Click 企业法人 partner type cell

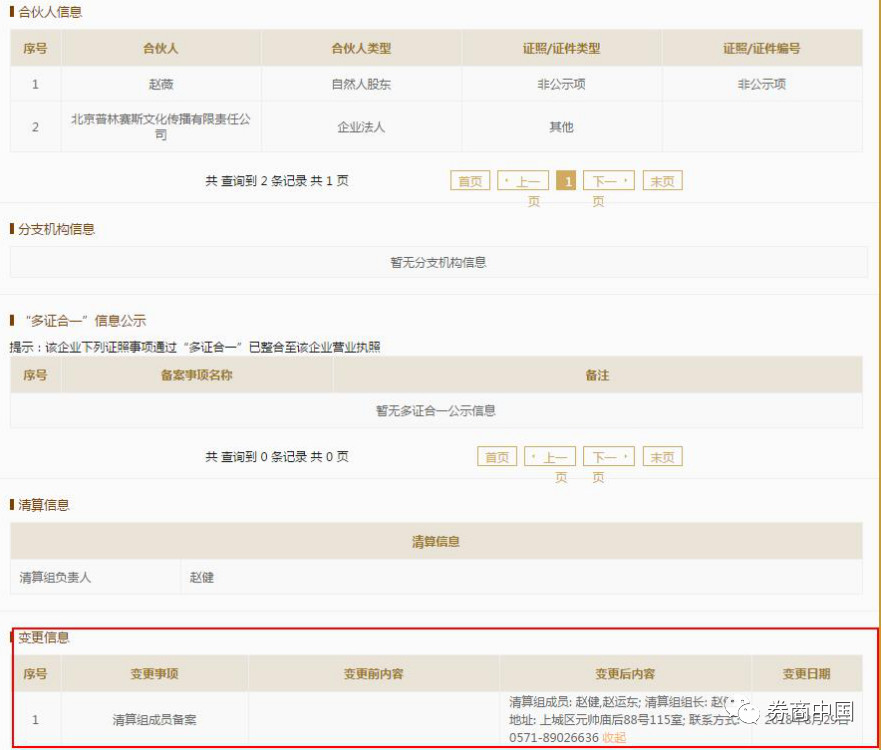[361, 127]
